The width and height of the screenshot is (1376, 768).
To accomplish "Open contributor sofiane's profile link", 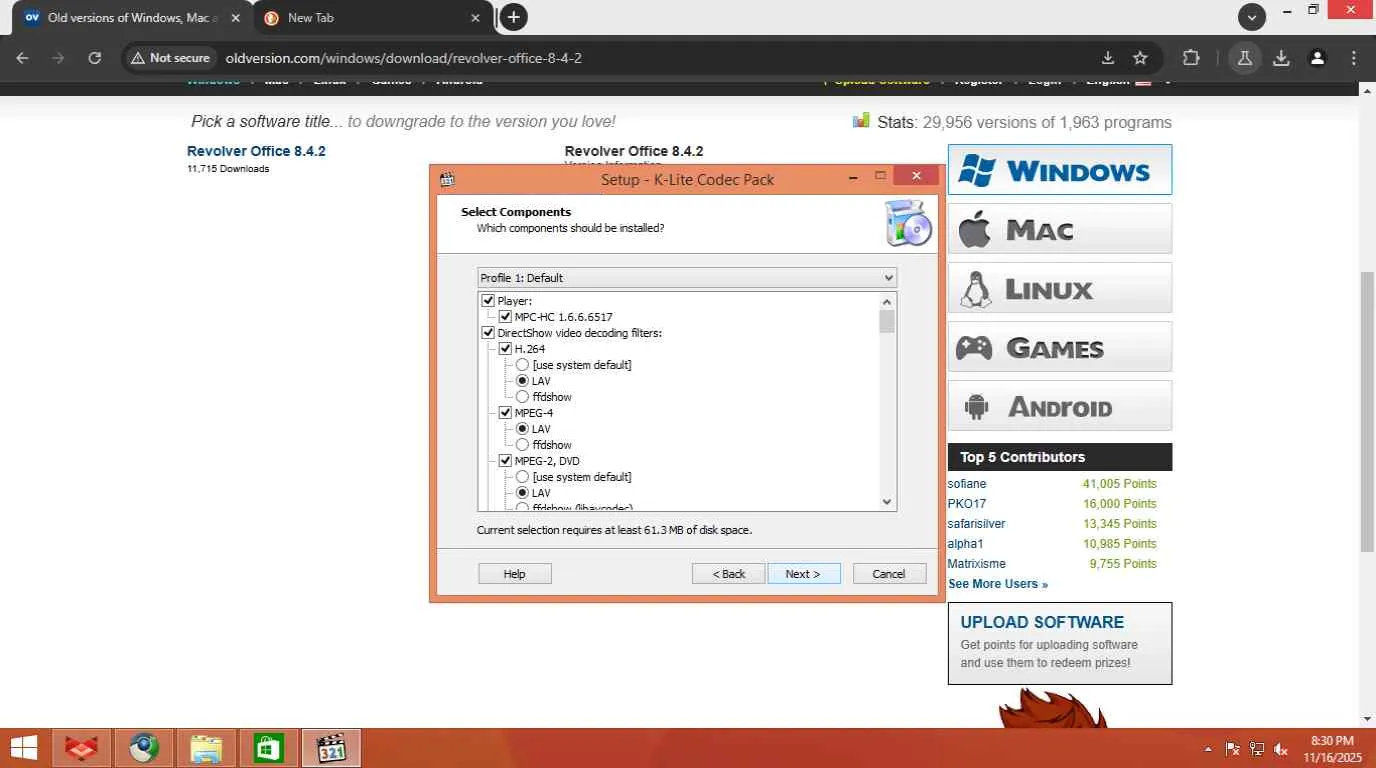I will 967,484.
